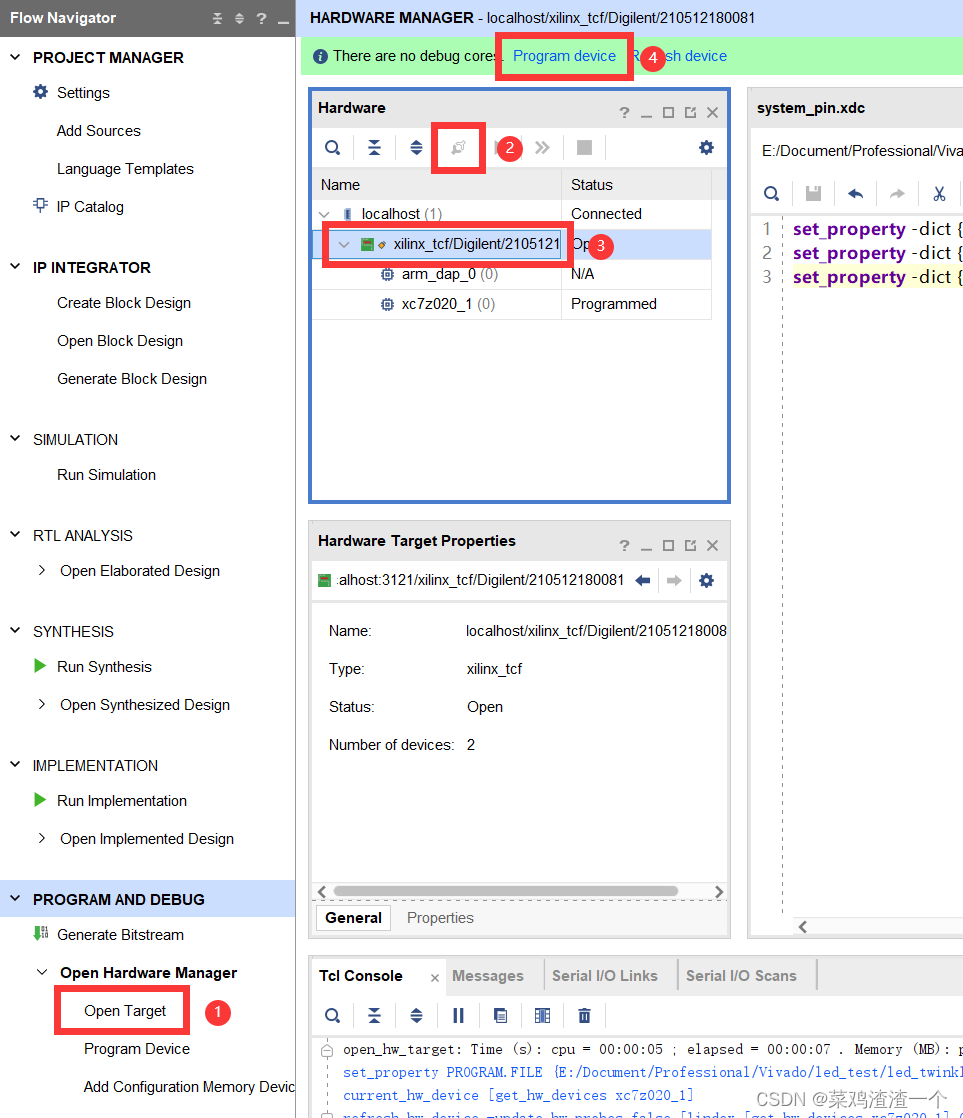Click Tcl Console clear trash icon

pos(585,1015)
